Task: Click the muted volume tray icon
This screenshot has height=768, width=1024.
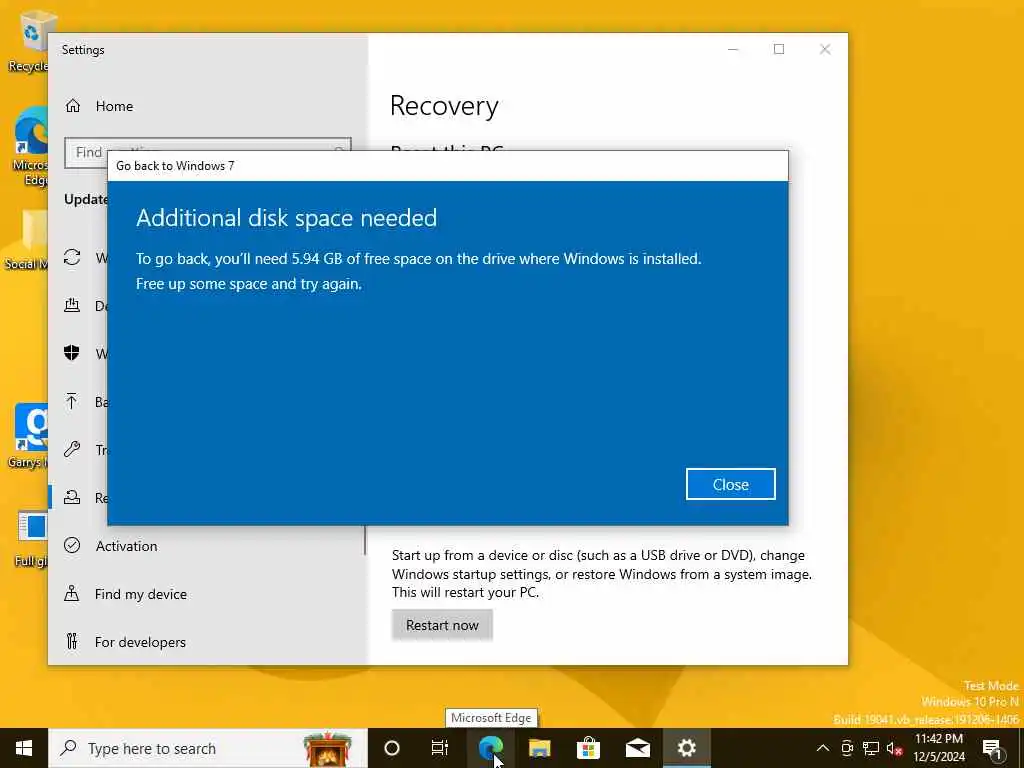Action: 894,748
